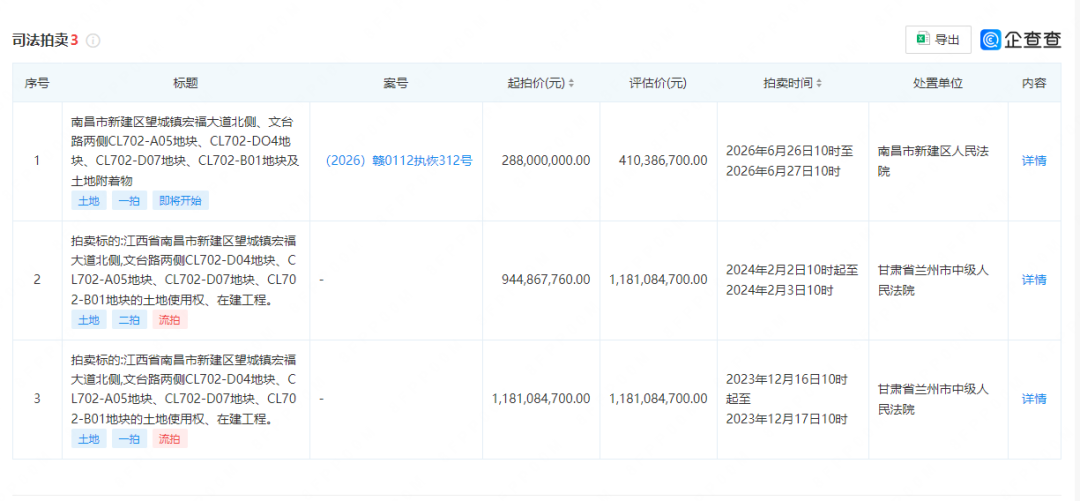
Task: Click the auction time 2023年12月16日10时
Action: pyautogui.click(x=787, y=399)
